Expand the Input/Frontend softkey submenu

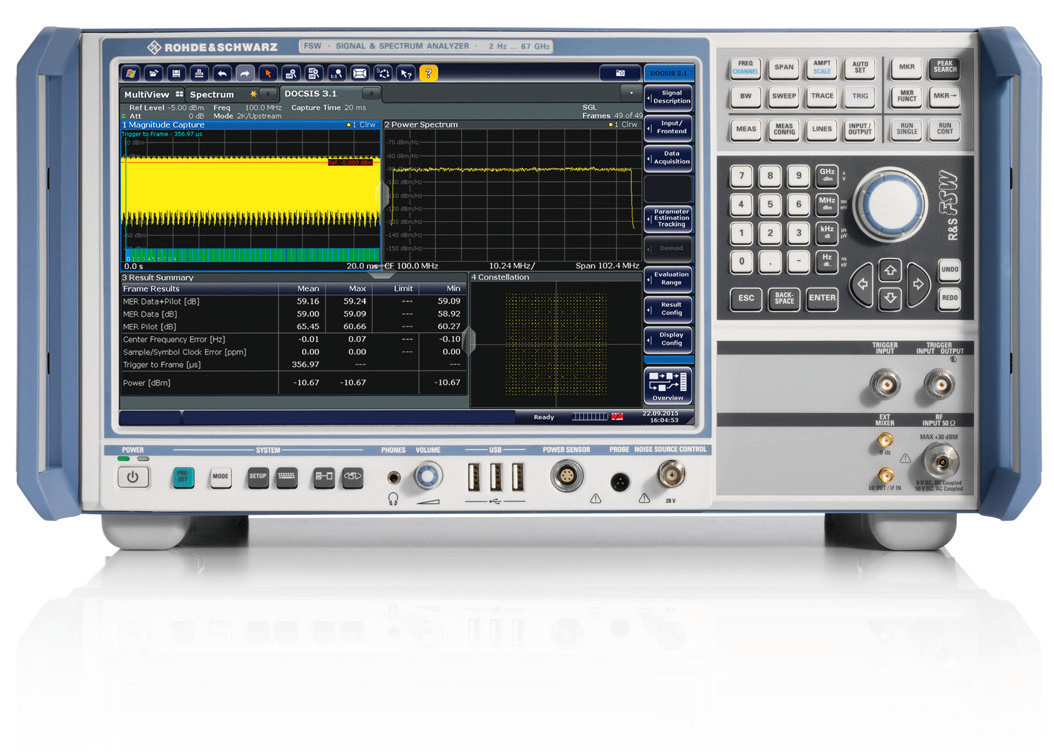tap(669, 127)
